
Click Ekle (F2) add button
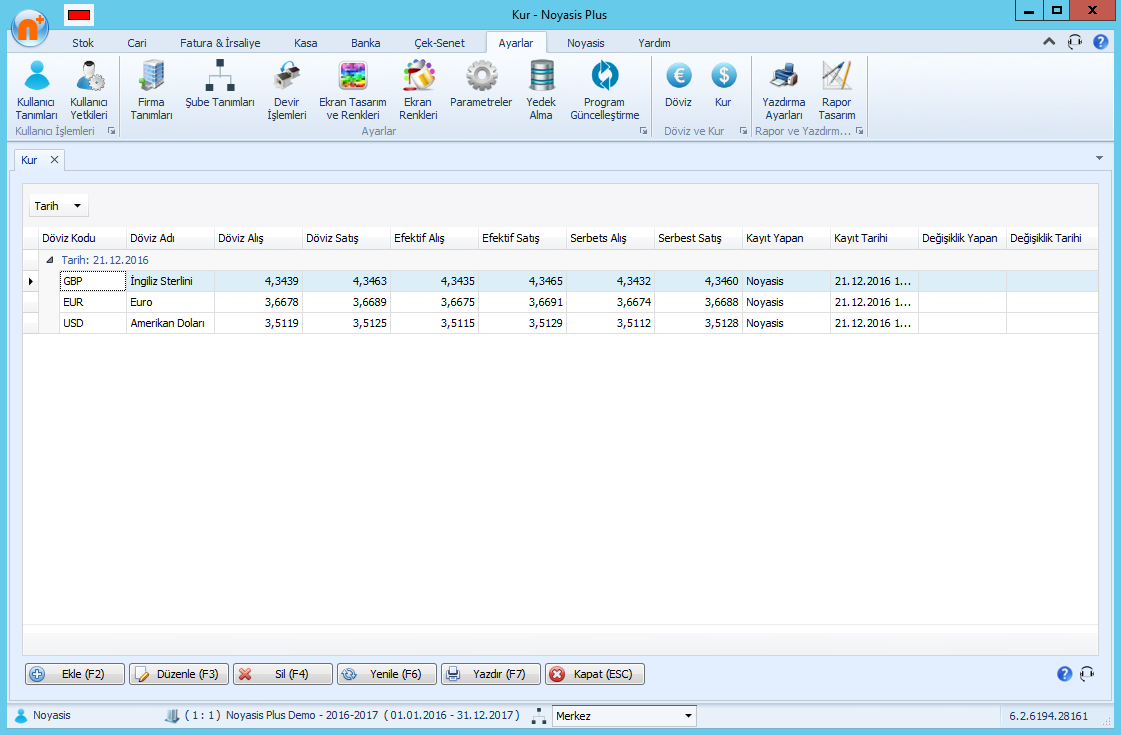coord(75,674)
